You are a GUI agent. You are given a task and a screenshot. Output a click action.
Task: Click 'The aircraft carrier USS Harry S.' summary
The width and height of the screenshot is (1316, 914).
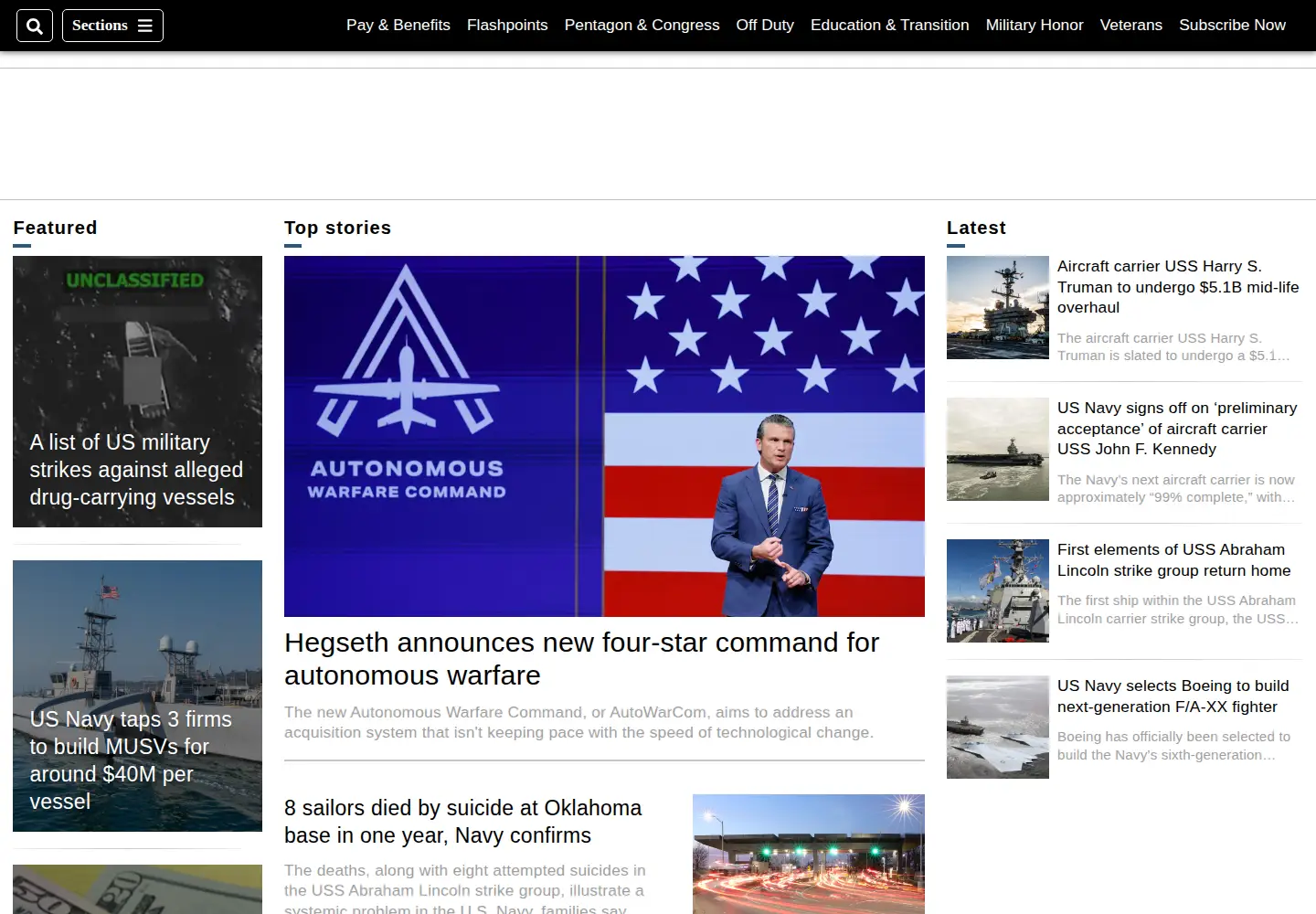pos(1173,346)
